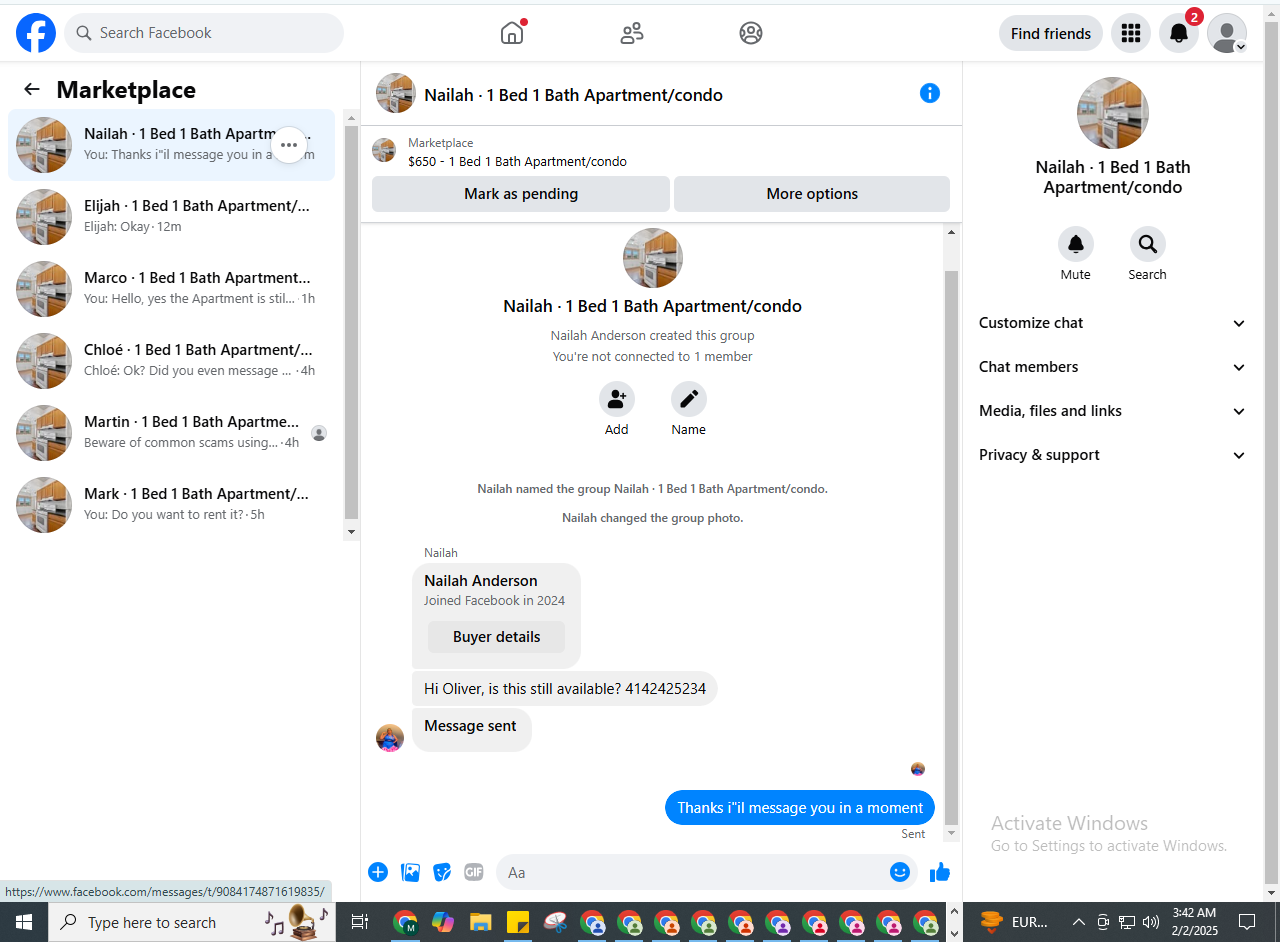The image size is (1280, 942).
Task: Click Buyer details button
Action: coord(496,637)
